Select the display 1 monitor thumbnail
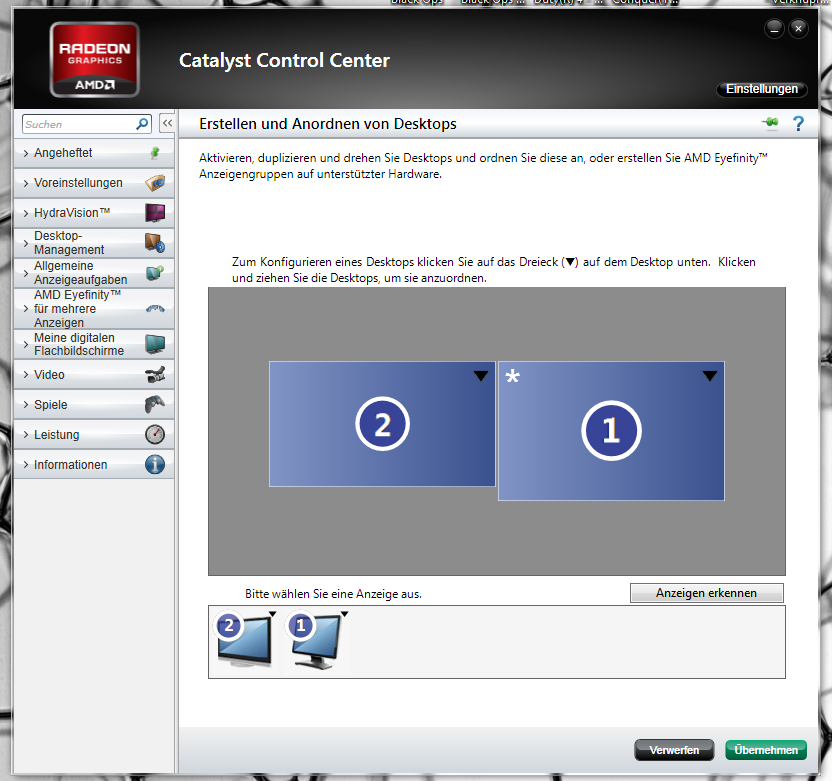 pyautogui.click(x=317, y=640)
